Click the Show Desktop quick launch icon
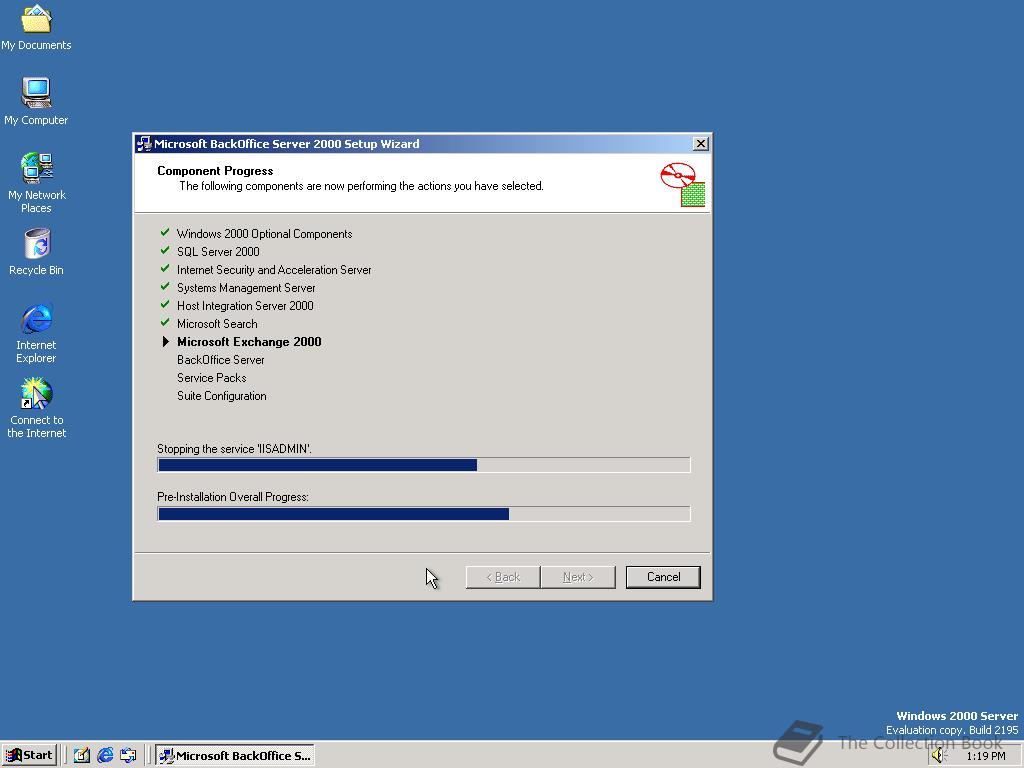The height and width of the screenshot is (768, 1024). click(x=82, y=756)
